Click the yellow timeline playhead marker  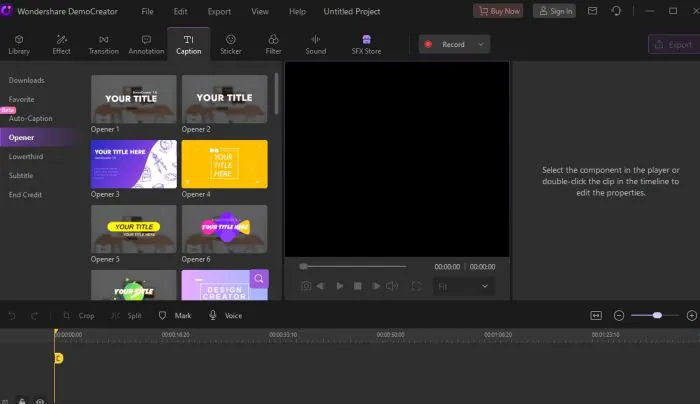click(x=58, y=358)
